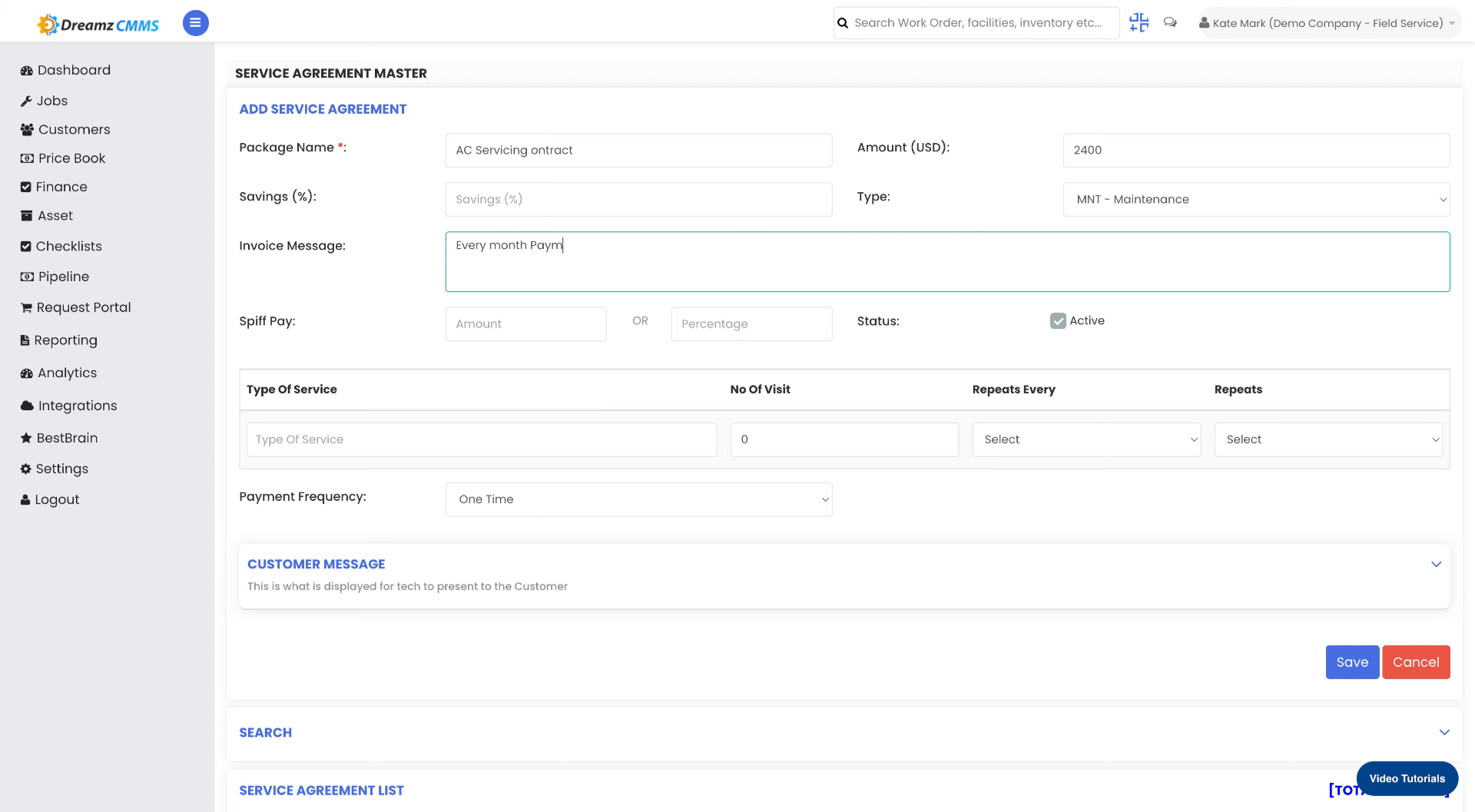This screenshot has width=1475, height=812.
Task: Open the Kate Mark account menu
Action: tap(1327, 22)
